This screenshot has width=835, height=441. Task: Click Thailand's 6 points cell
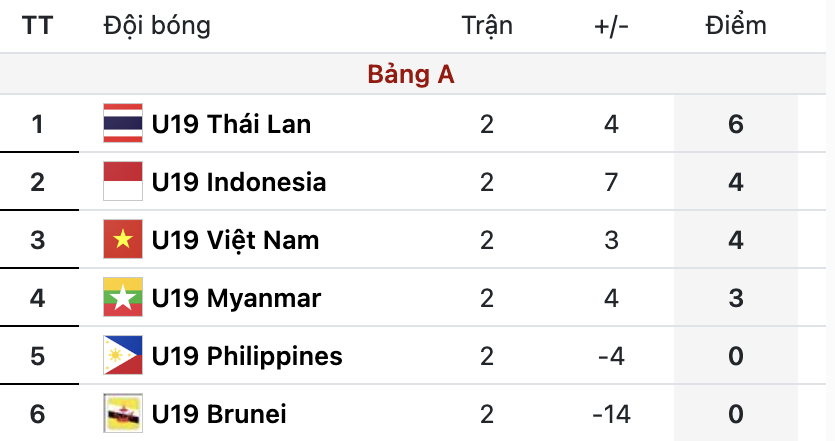click(x=735, y=124)
